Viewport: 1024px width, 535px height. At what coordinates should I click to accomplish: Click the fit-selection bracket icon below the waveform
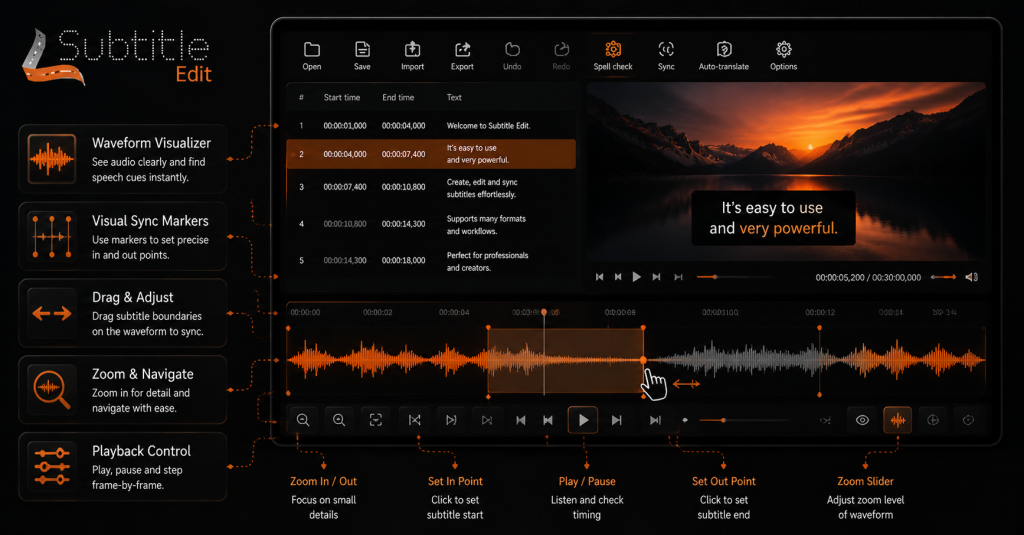point(376,420)
